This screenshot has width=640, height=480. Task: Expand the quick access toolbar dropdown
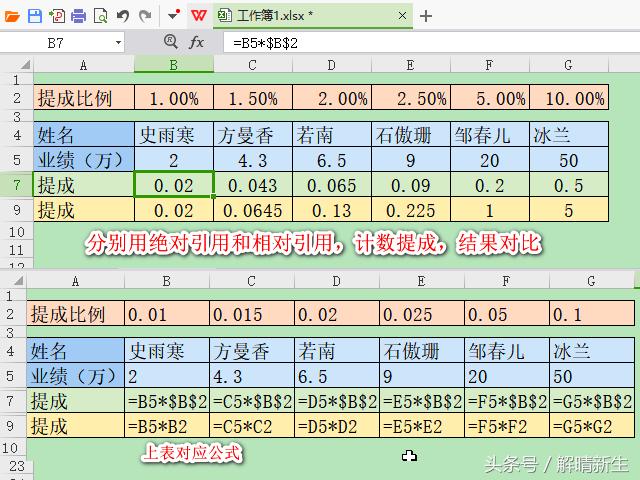point(174,16)
